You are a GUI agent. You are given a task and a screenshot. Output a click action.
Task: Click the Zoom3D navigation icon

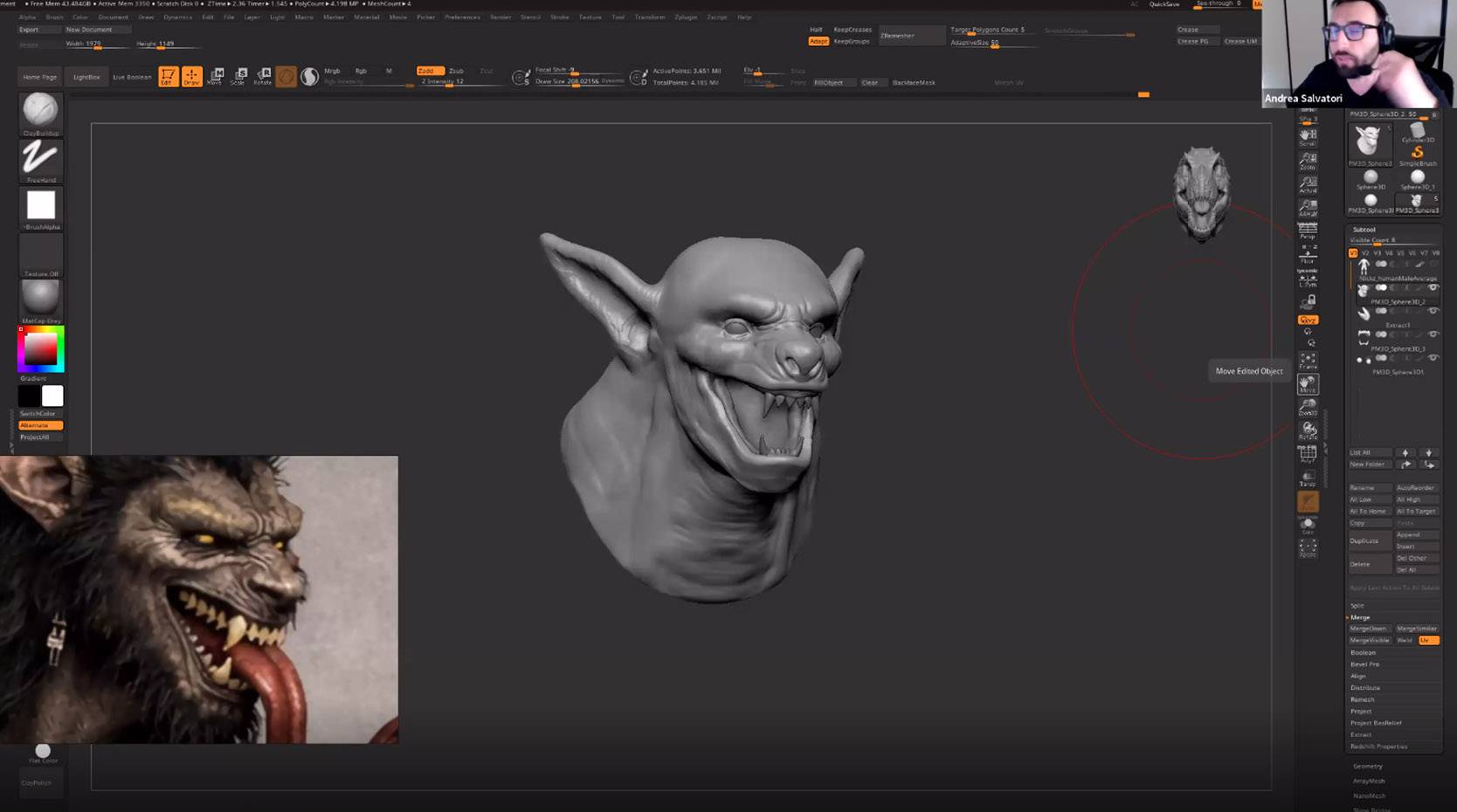click(1308, 407)
